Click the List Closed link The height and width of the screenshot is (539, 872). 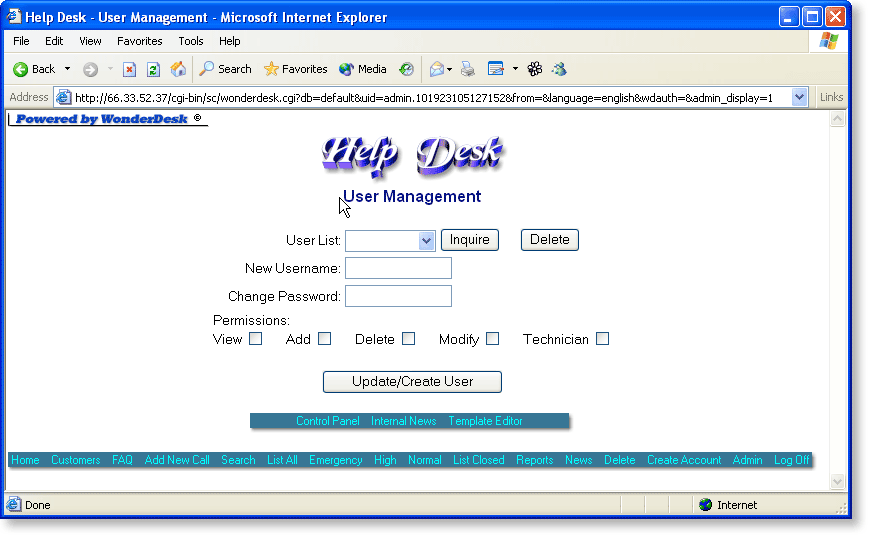point(479,460)
